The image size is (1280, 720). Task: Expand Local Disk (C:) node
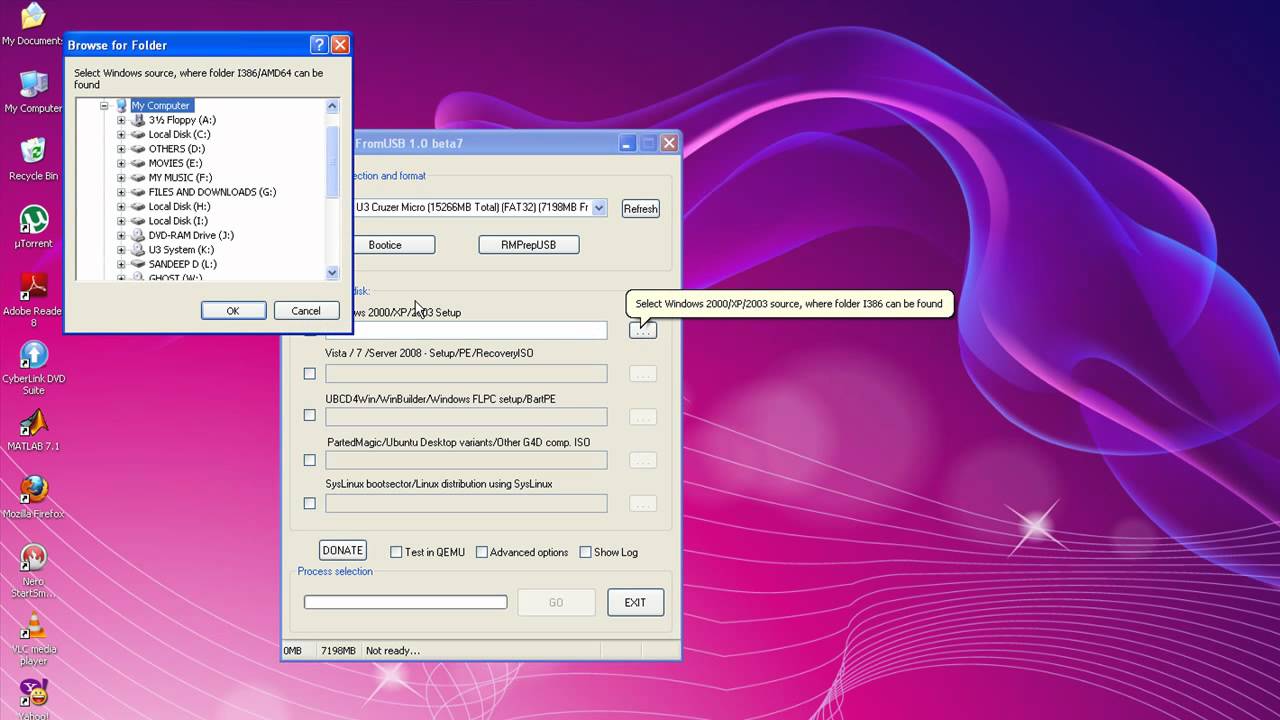click(121, 134)
